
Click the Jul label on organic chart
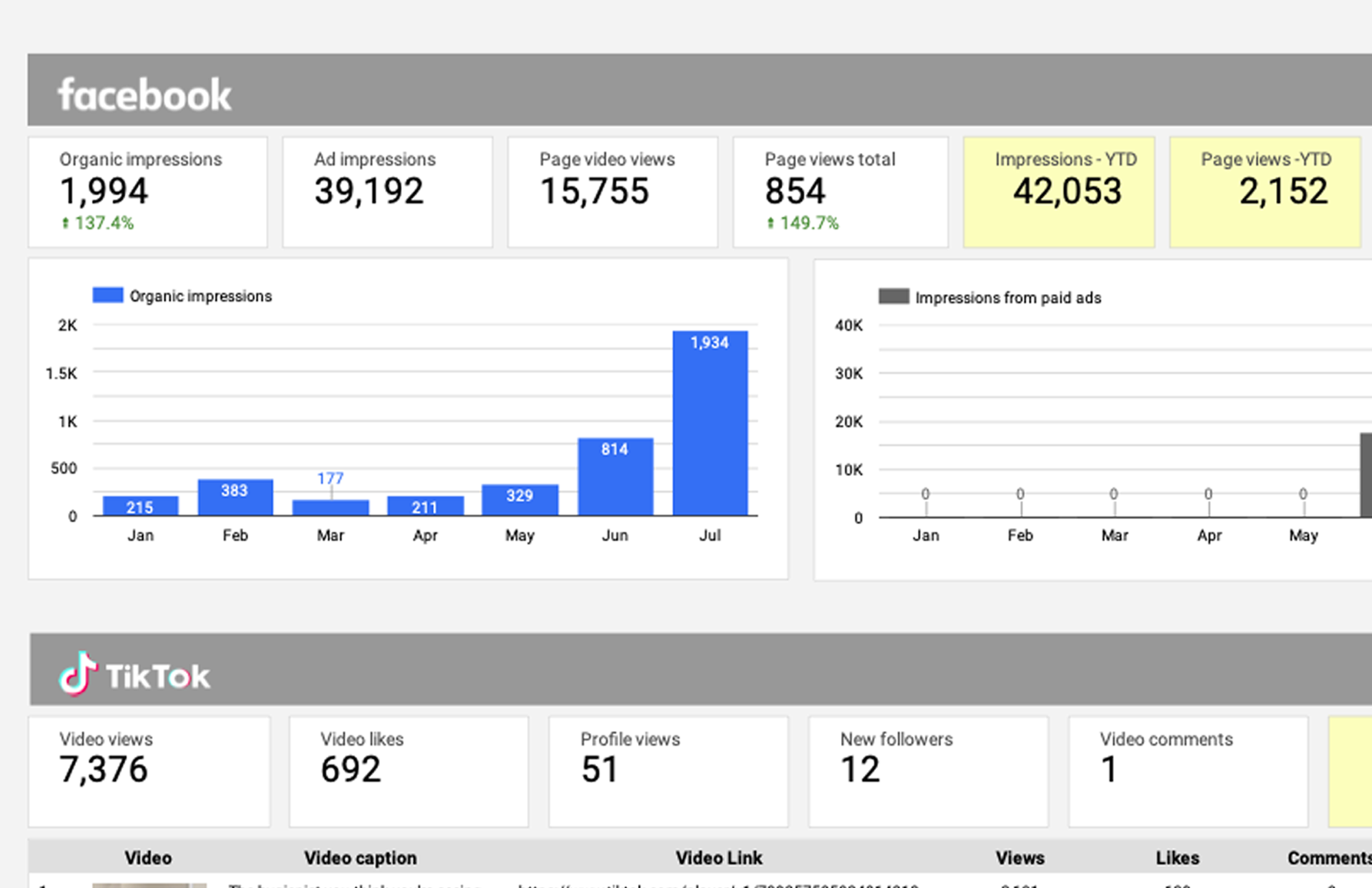point(710,536)
